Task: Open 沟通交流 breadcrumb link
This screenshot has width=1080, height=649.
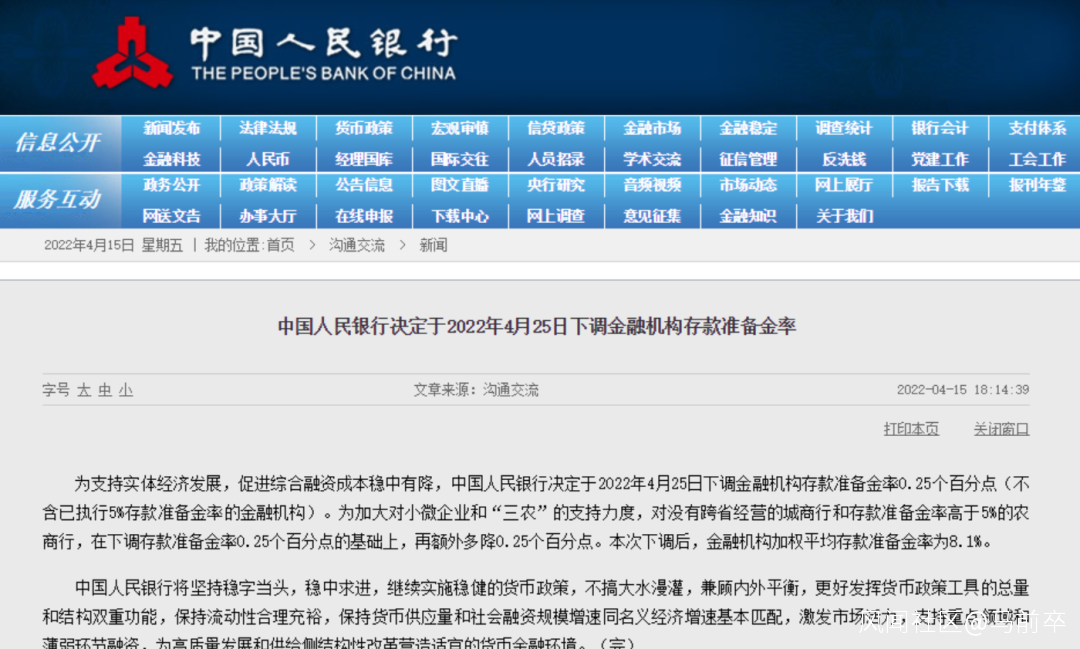Action: pos(357,245)
